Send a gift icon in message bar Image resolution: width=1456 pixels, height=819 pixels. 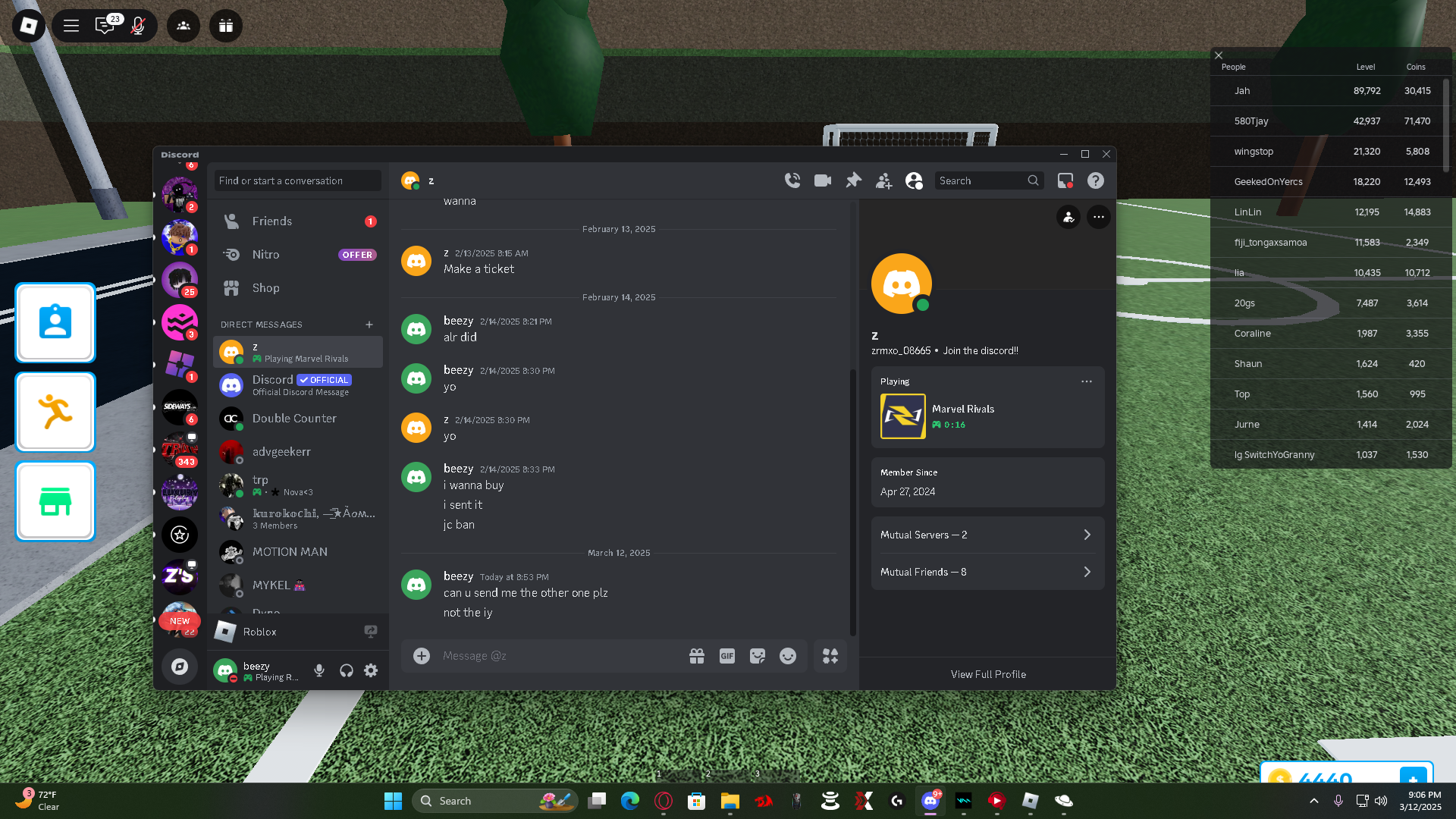pos(697,656)
